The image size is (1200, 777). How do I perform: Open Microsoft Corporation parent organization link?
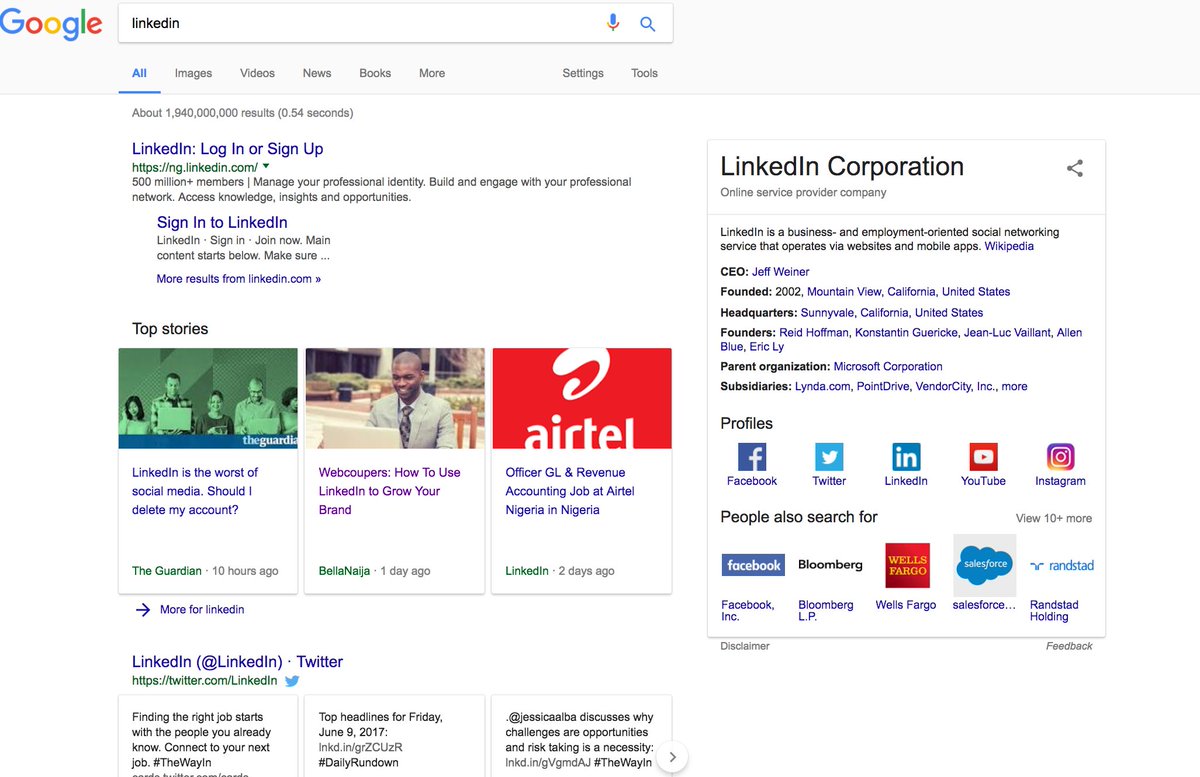pyautogui.click(x=888, y=367)
